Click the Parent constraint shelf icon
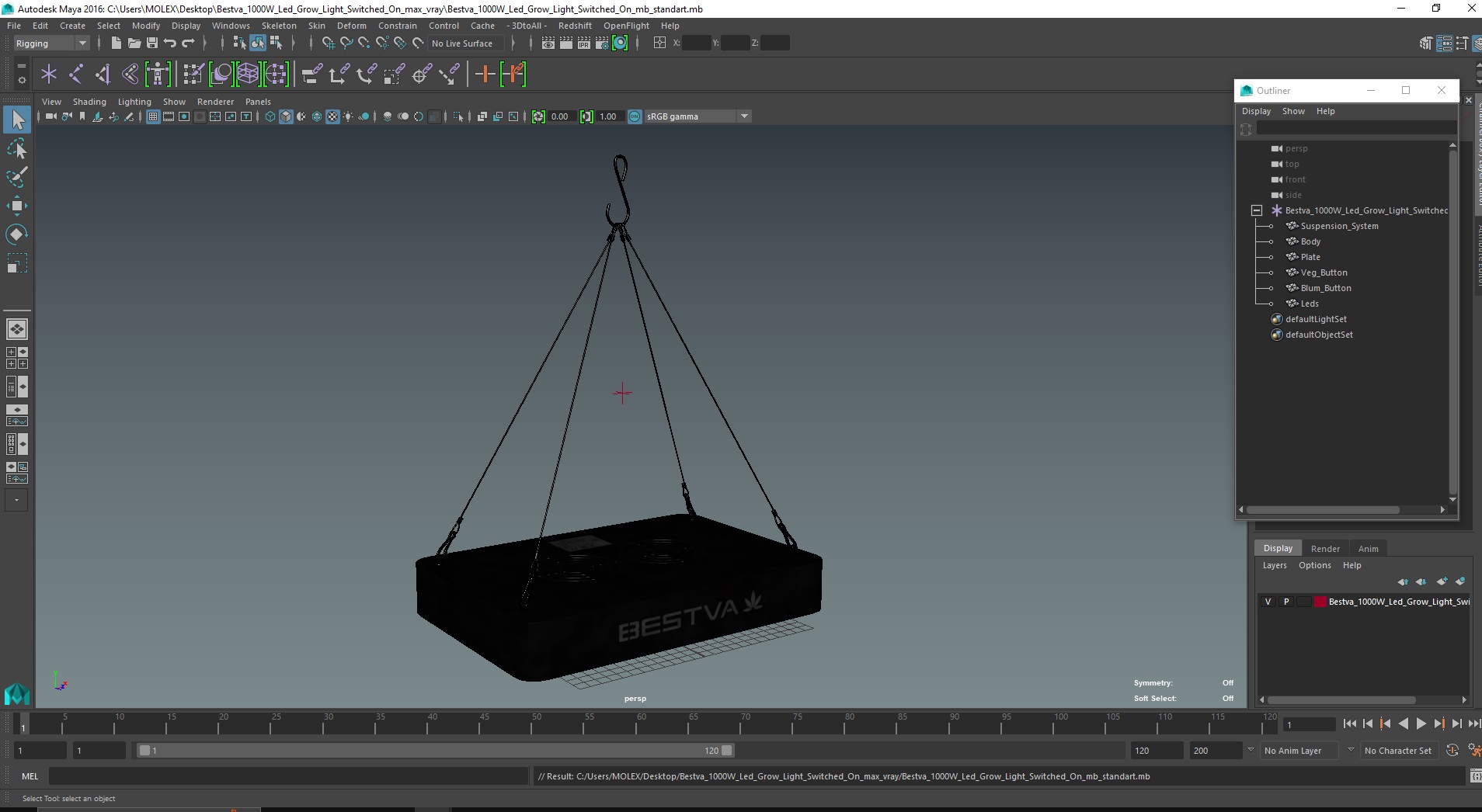 [312, 75]
